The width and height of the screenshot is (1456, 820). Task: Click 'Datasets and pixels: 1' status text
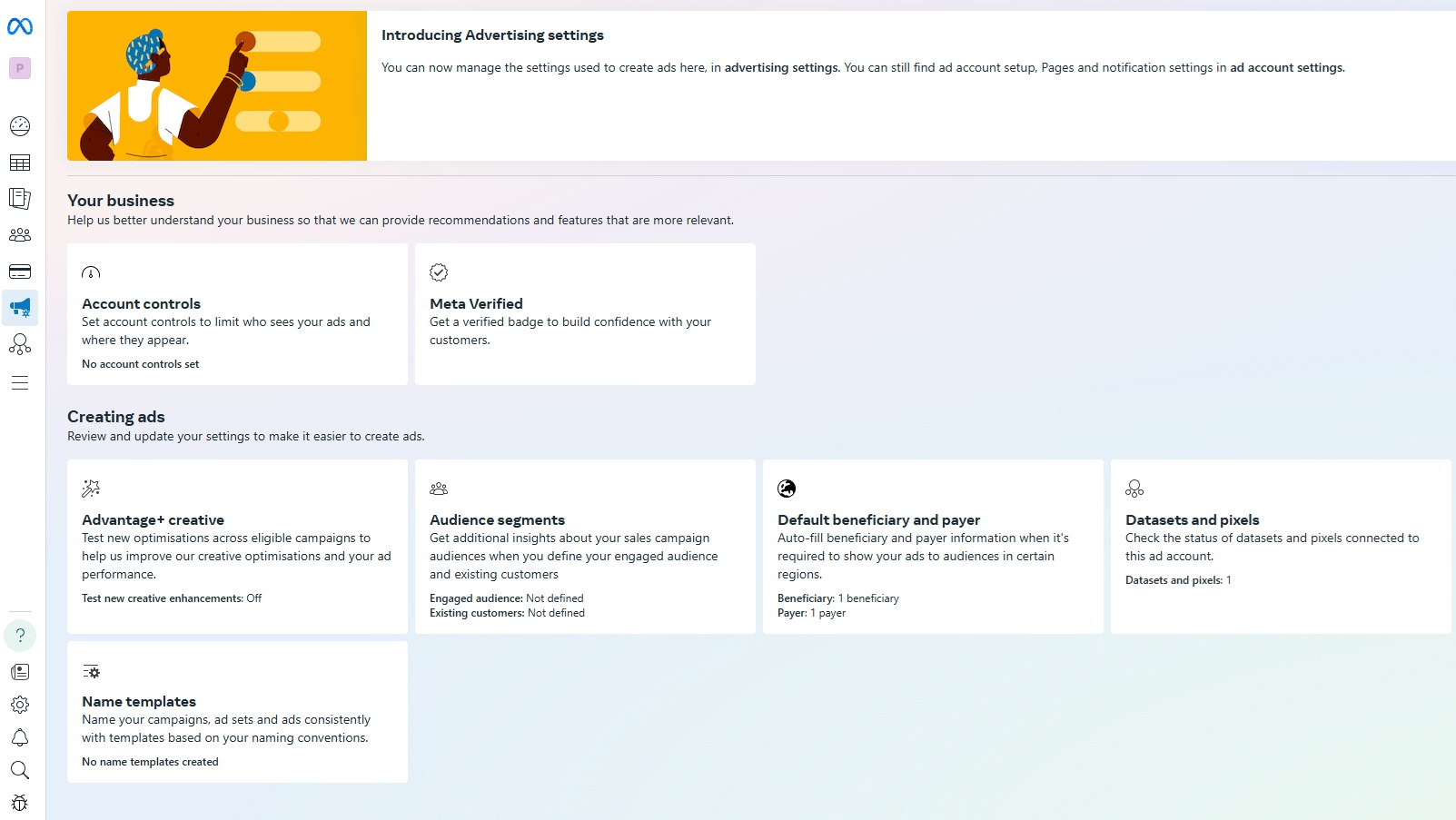coord(1178,580)
